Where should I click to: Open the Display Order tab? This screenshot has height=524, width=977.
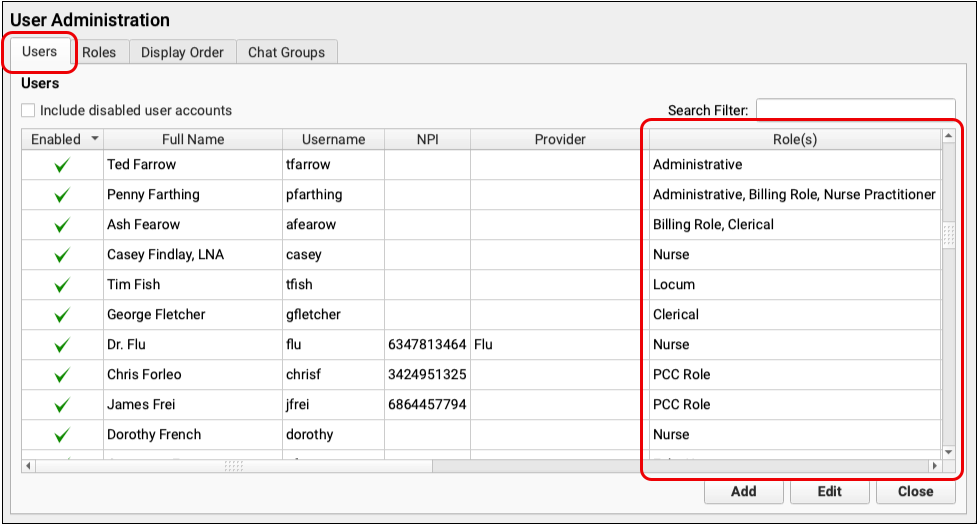[182, 53]
